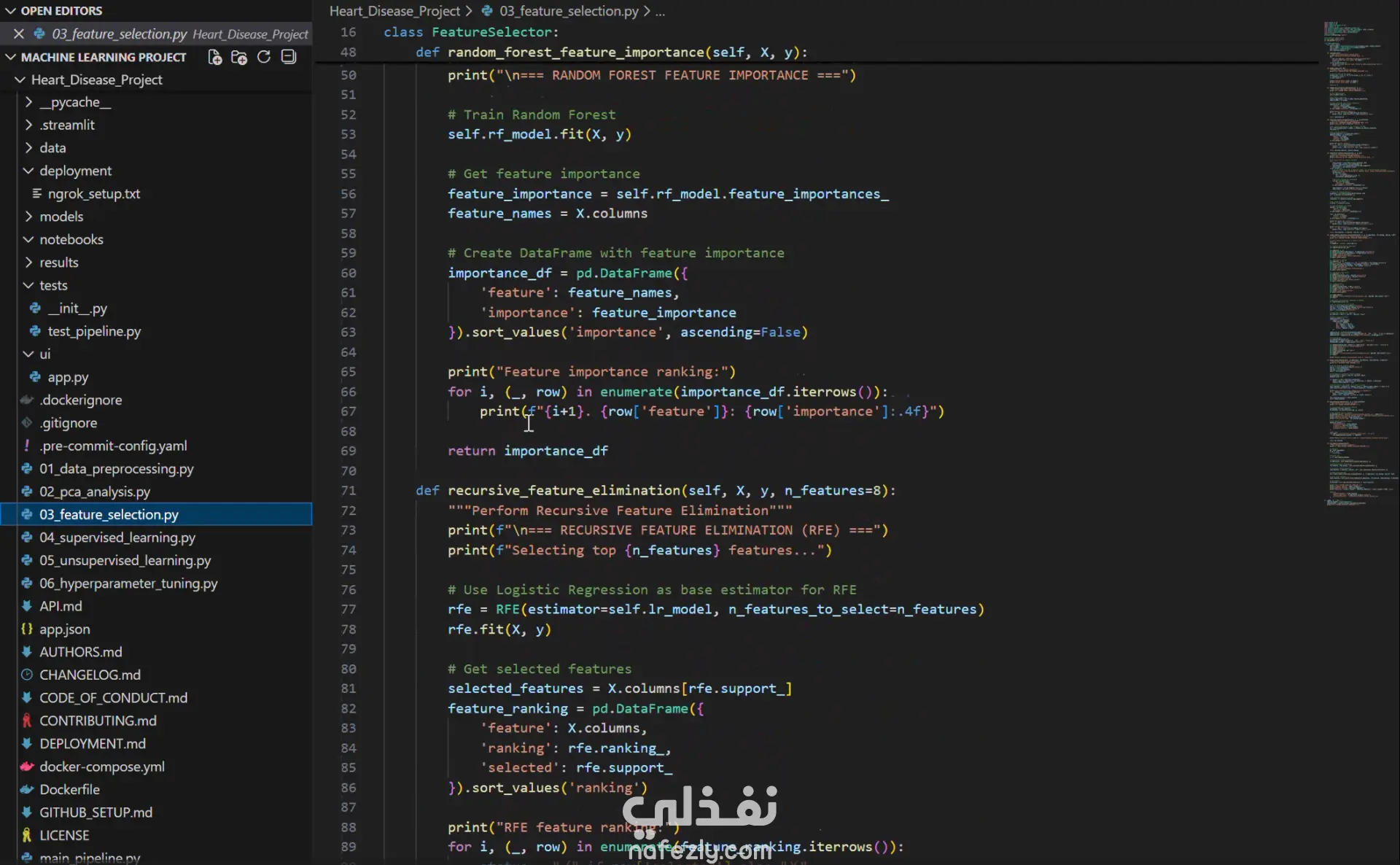Close the 03_feature_selection.py open editor
The image size is (1400, 865).
coord(19,34)
